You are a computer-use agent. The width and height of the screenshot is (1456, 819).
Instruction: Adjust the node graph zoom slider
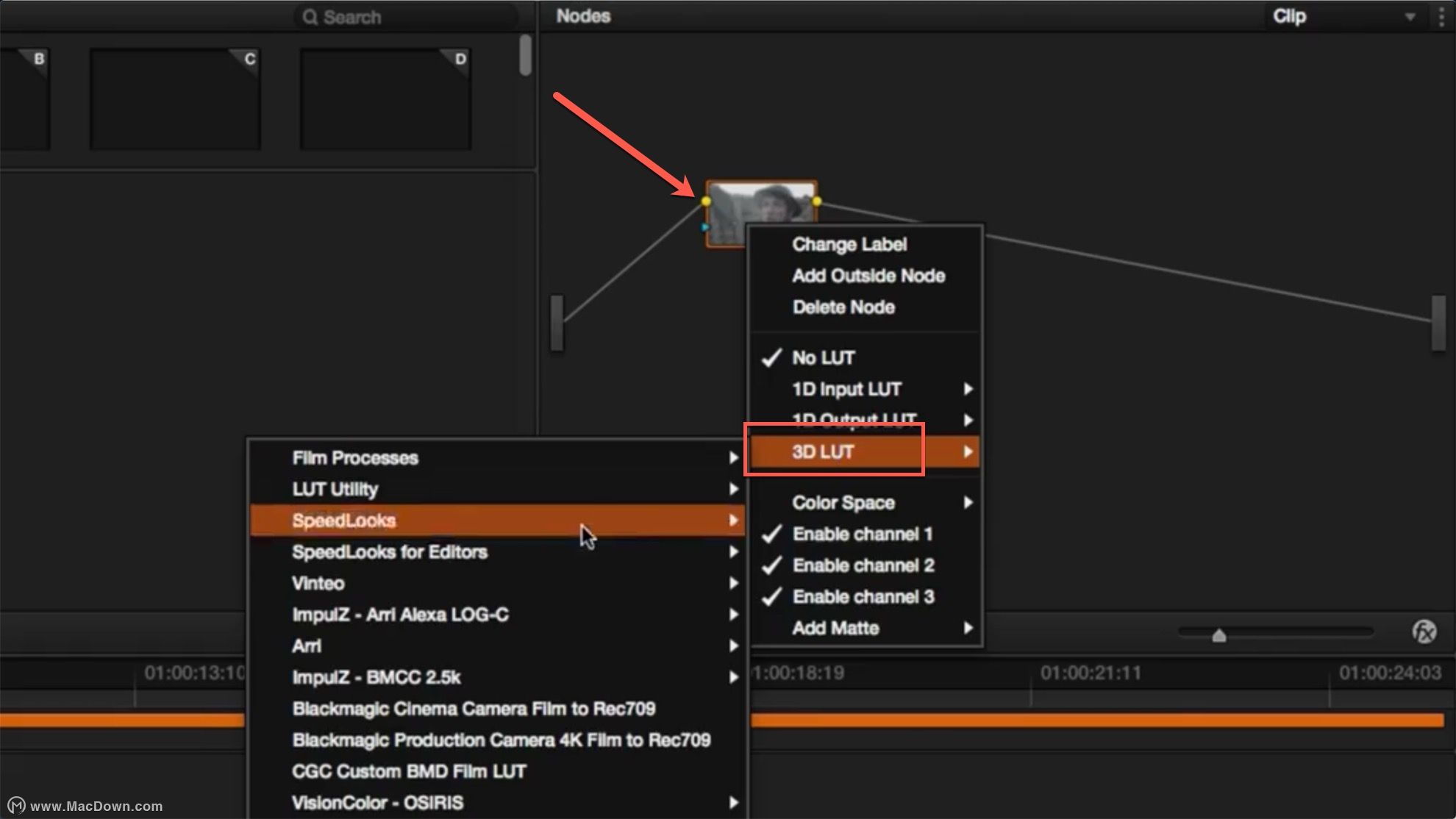point(1218,635)
